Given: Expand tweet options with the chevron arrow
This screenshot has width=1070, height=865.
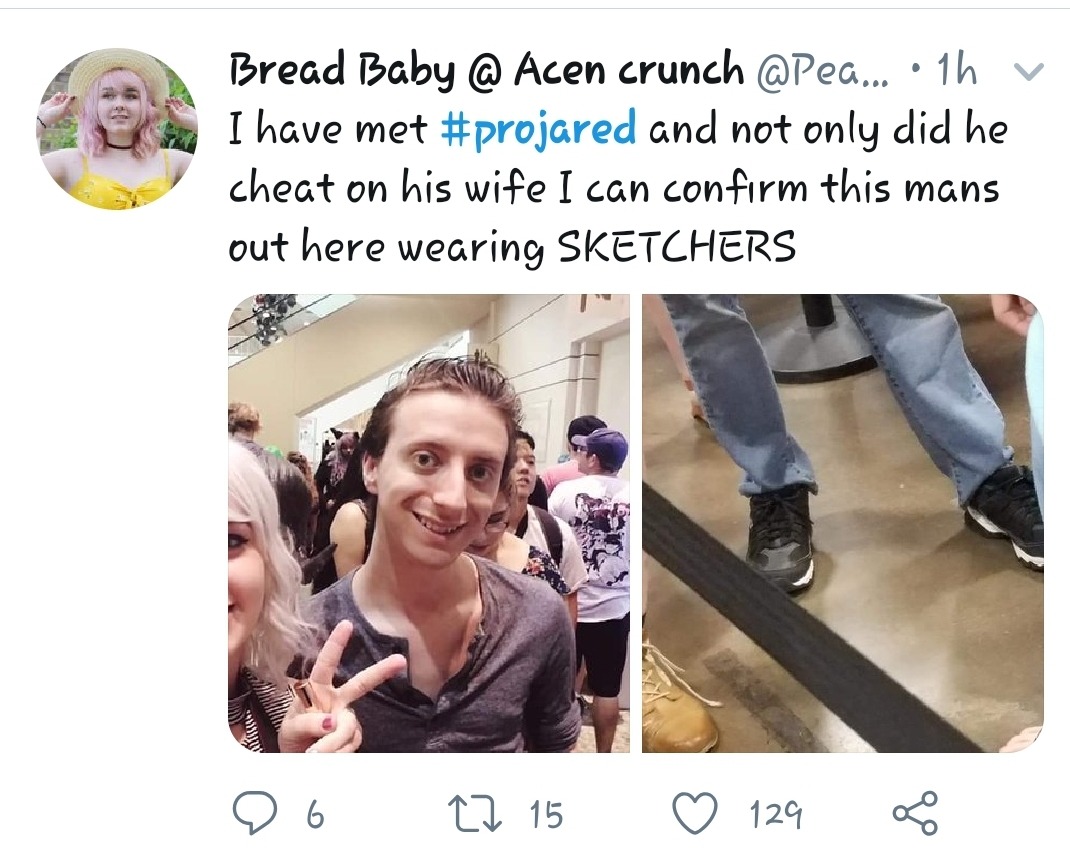Looking at the screenshot, I should click(x=1029, y=71).
